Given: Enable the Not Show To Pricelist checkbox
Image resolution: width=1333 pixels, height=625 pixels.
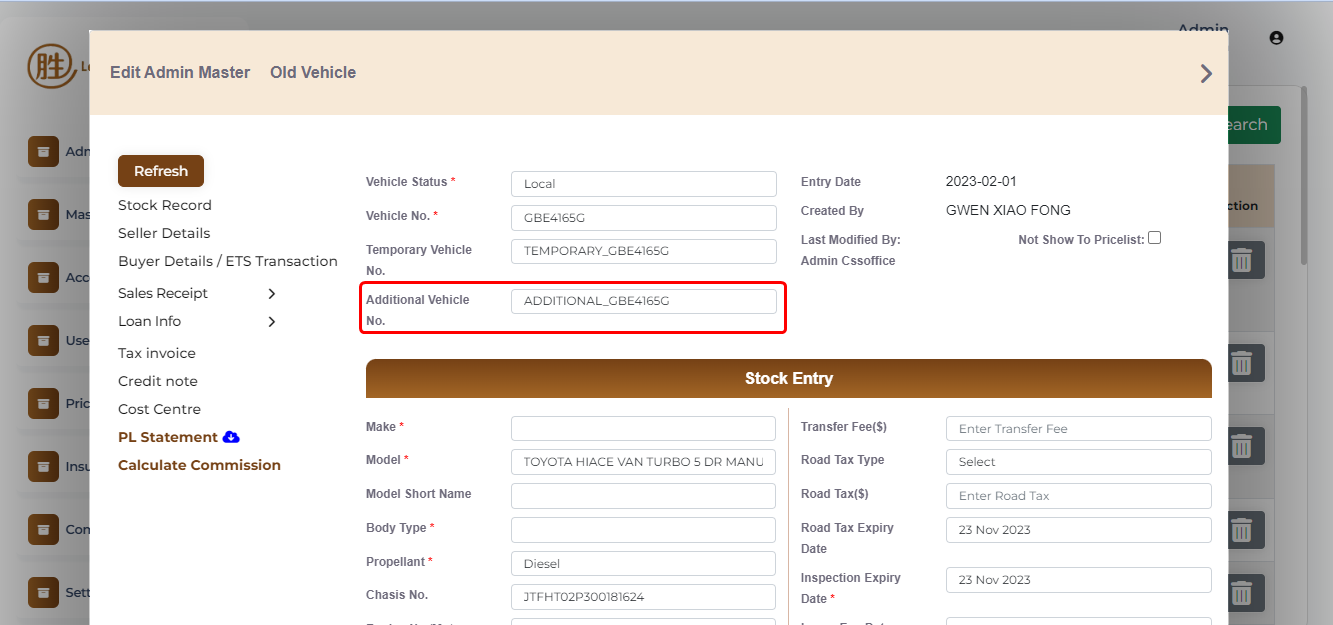Looking at the screenshot, I should point(1154,238).
